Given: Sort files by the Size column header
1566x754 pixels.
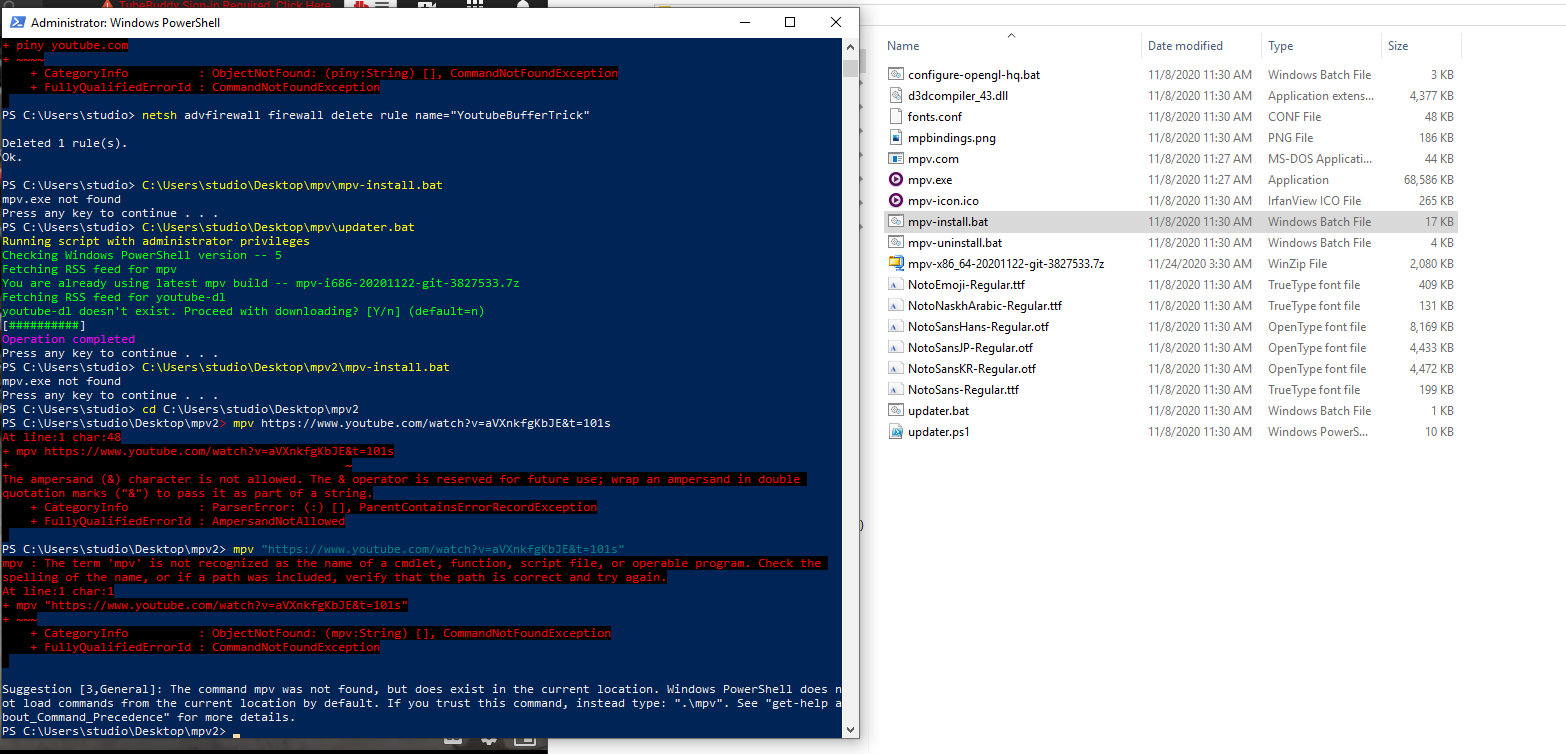Looking at the screenshot, I should click(1420, 46).
